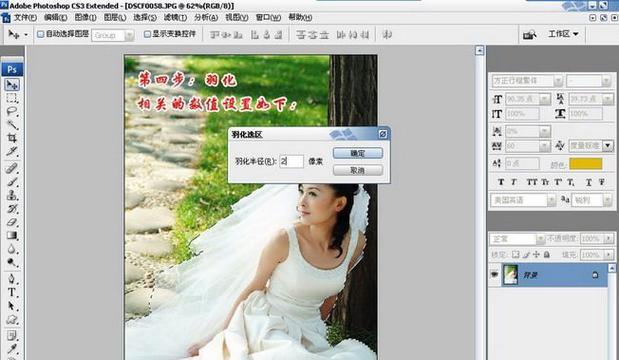Click the canvas vertical scrollbar up arrow
The width and height of the screenshot is (619, 360).
480,51
